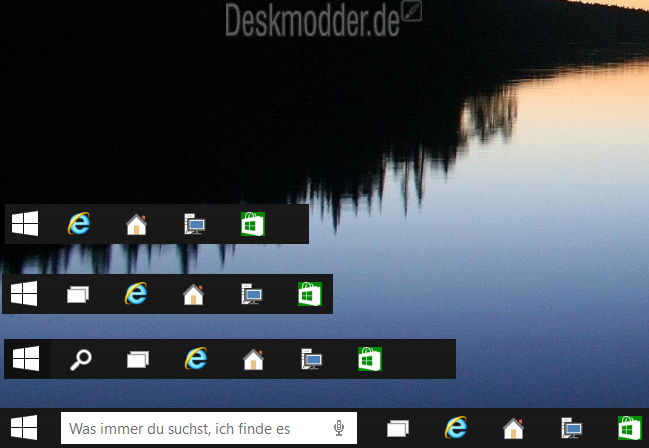The image size is (649, 448).
Task: Open Start on the taskbar lacking Task View
Action: pyautogui.click(x=25, y=224)
